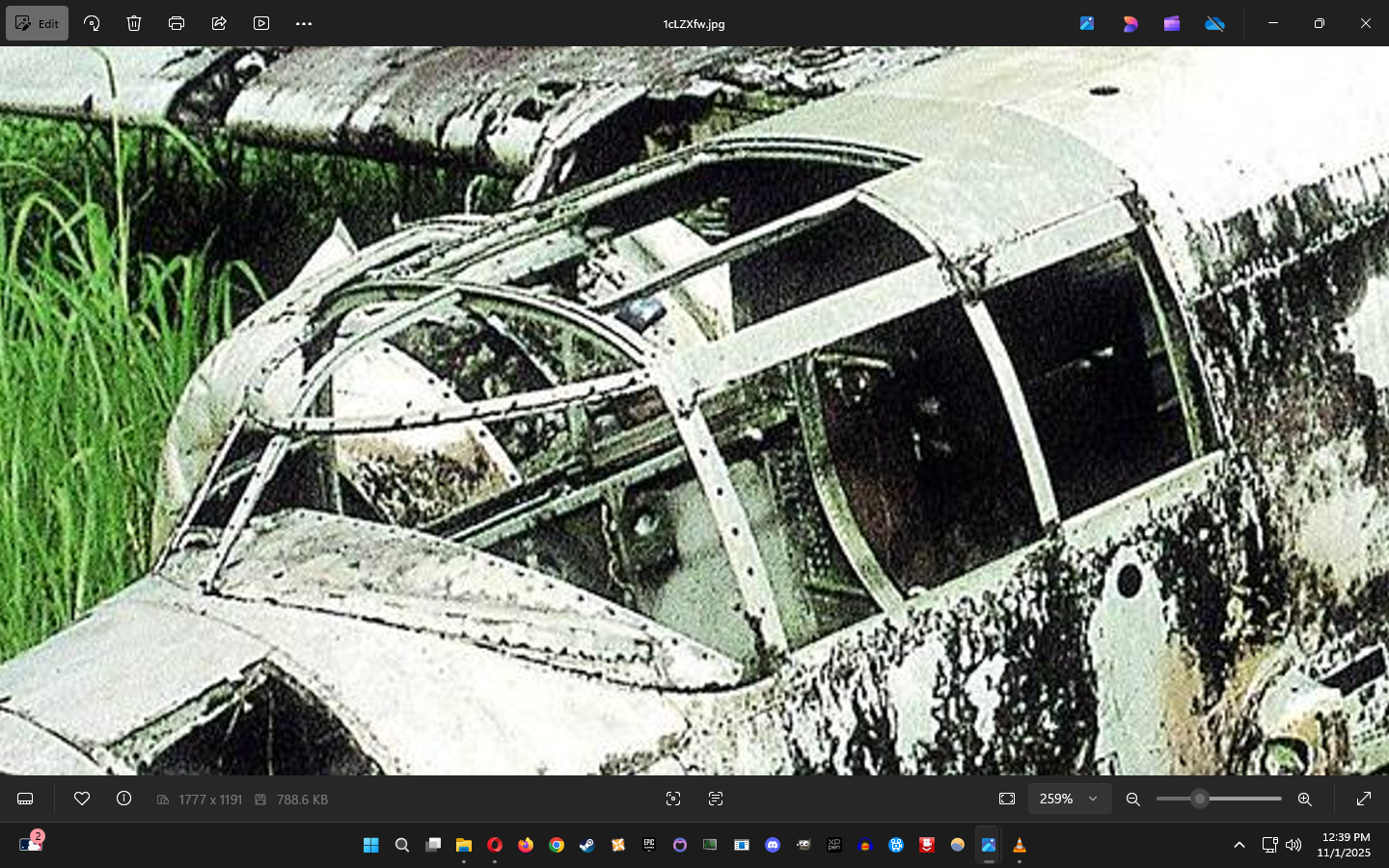Click the 788.6 KB file size text
The image size is (1389, 868).
pyautogui.click(x=302, y=800)
